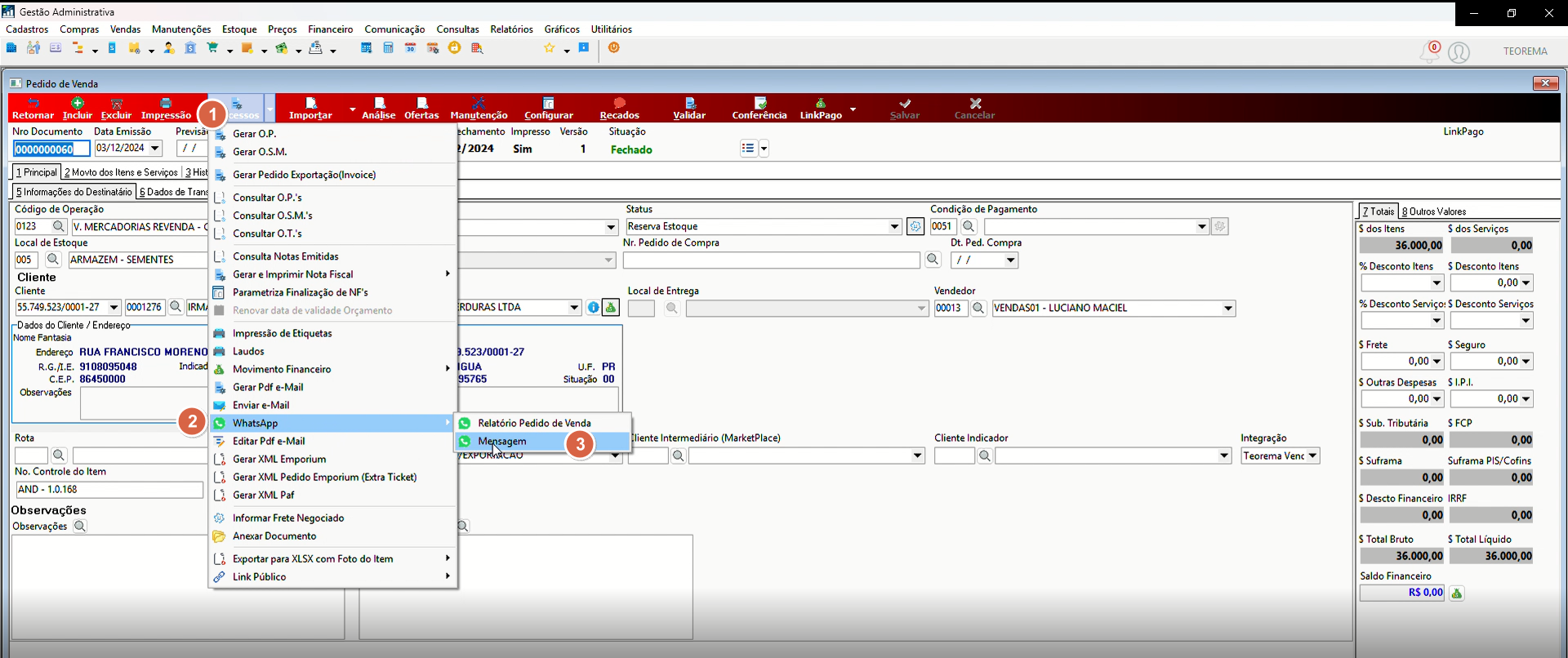
Task: Select Enviar e-Mail menu entry
Action: pos(332,405)
